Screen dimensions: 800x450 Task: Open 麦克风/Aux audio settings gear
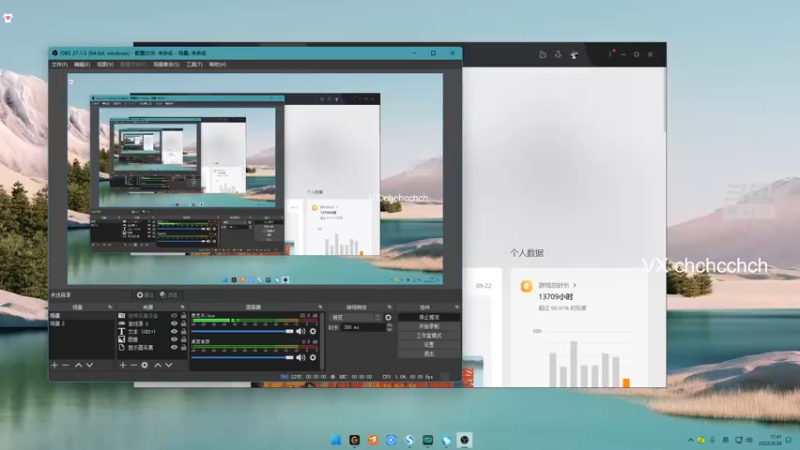click(313, 331)
